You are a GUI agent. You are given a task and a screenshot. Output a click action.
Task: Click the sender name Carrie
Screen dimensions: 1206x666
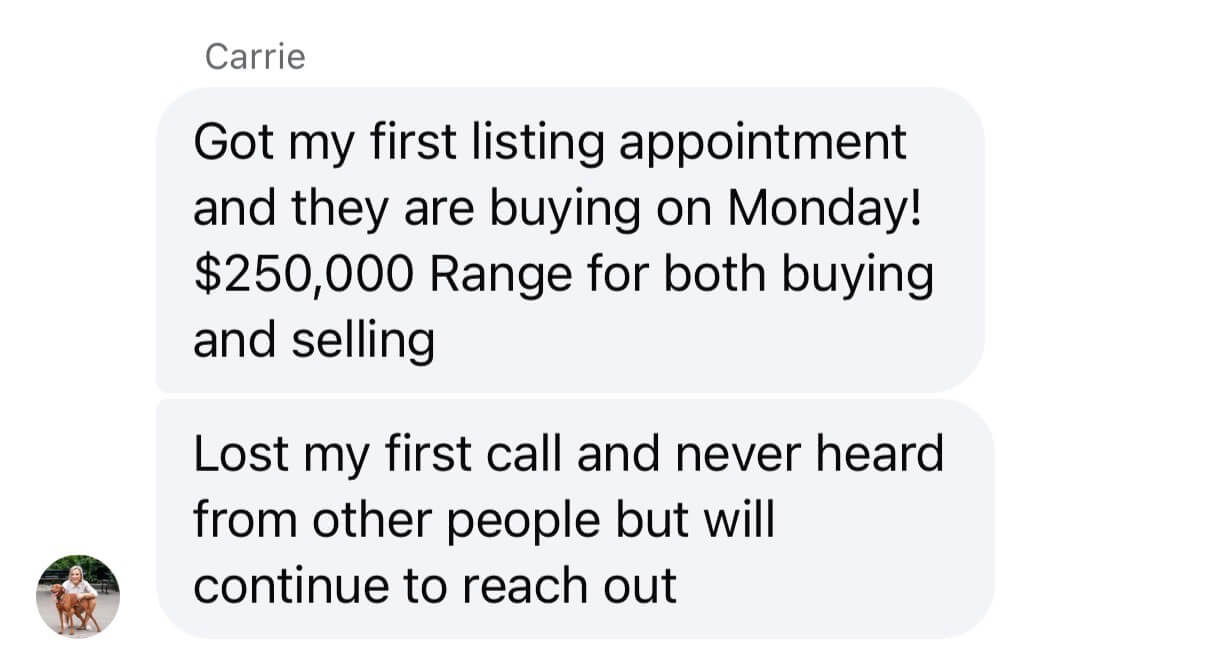(x=255, y=57)
